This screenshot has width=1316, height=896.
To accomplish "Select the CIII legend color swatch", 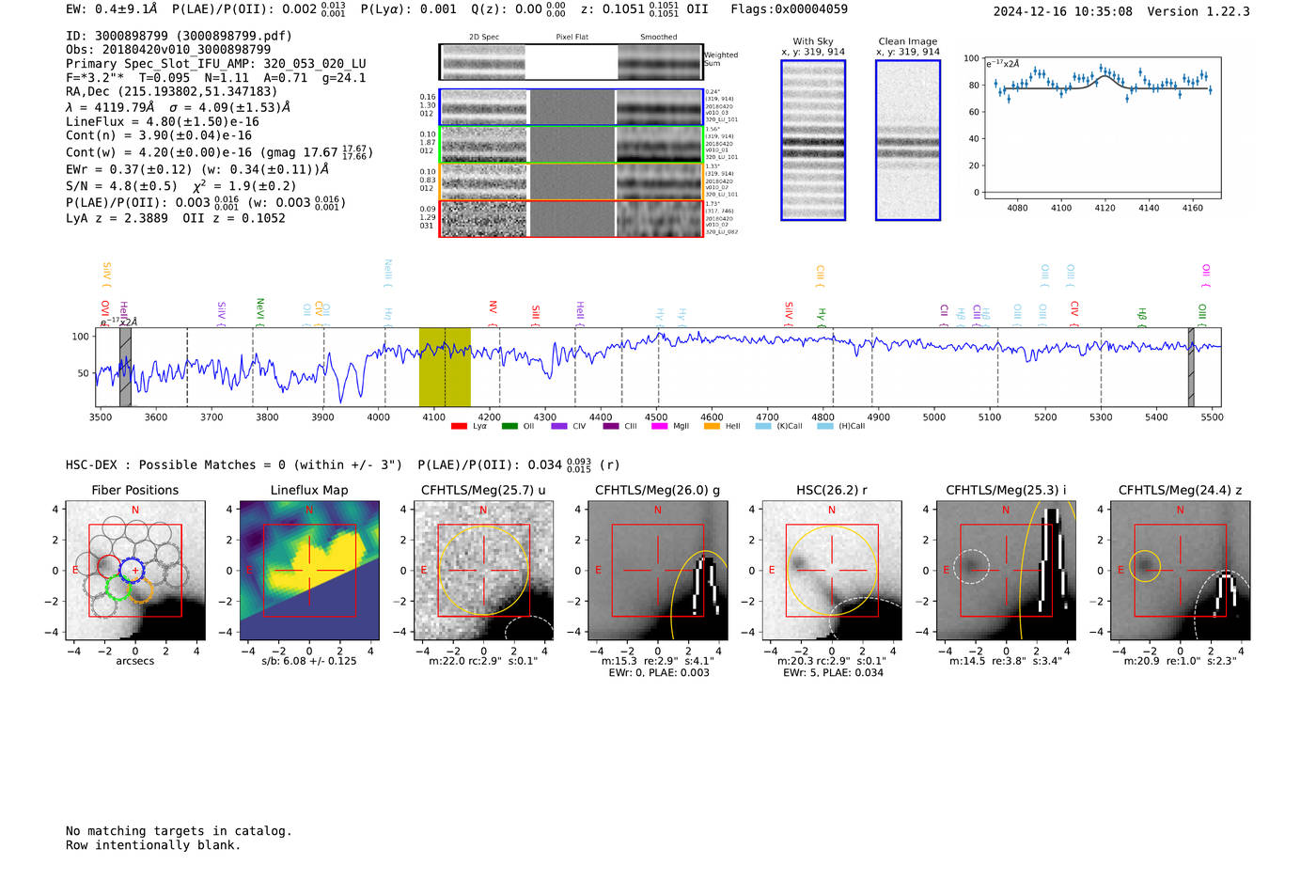I will coord(611,426).
